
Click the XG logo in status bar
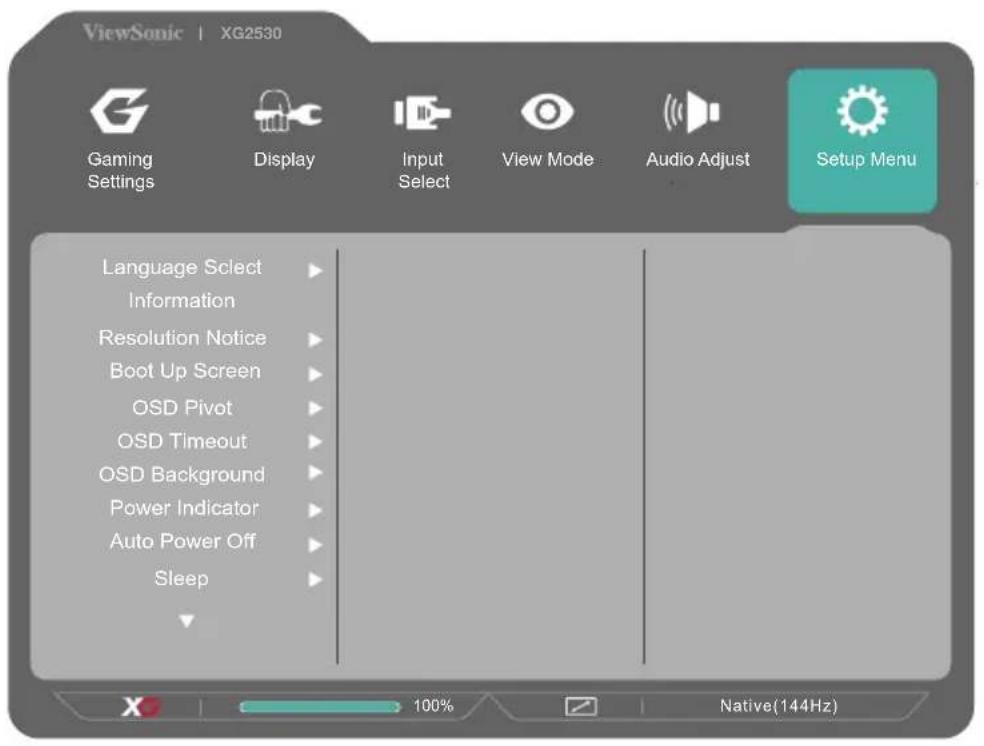(141, 706)
